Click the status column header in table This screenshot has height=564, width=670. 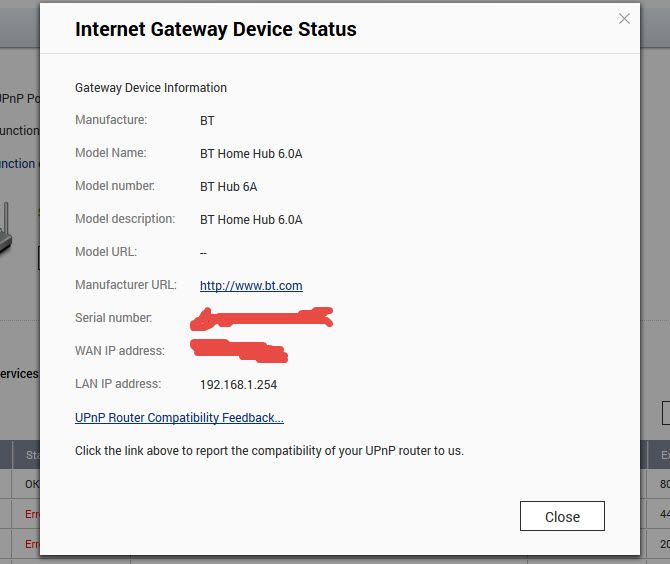point(32,456)
